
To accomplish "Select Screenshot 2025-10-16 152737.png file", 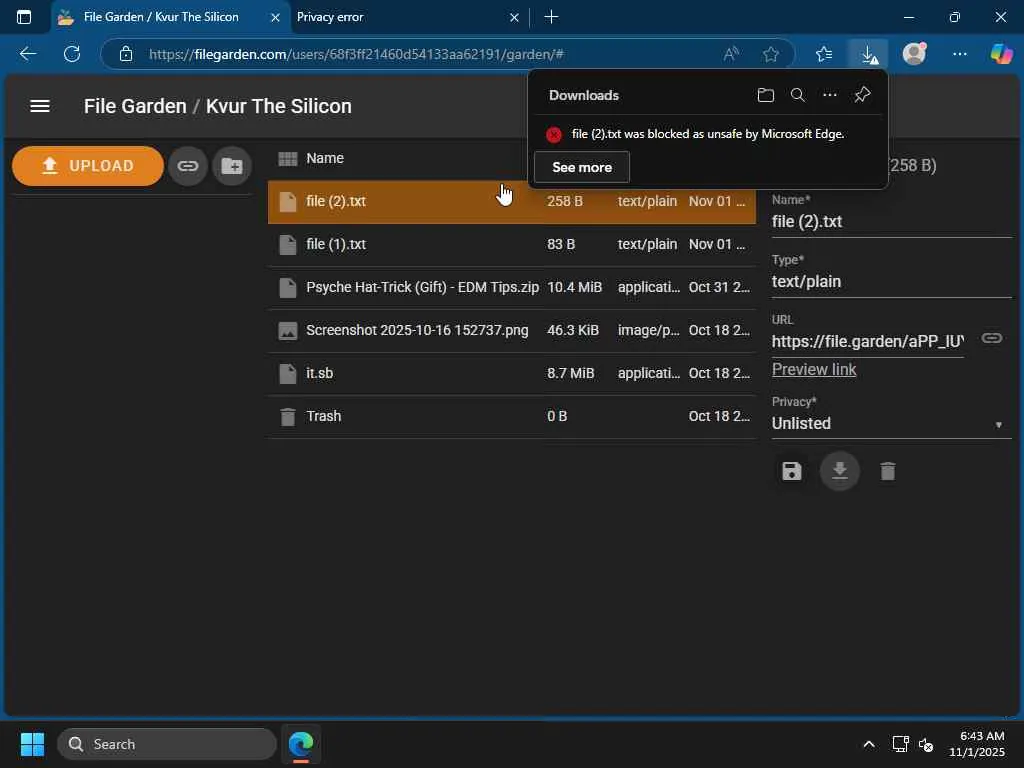I will click(x=511, y=330).
